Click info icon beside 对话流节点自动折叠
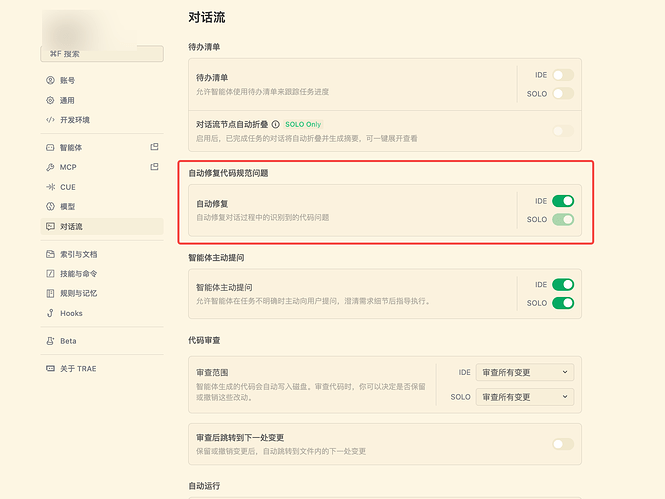 click(x=276, y=124)
